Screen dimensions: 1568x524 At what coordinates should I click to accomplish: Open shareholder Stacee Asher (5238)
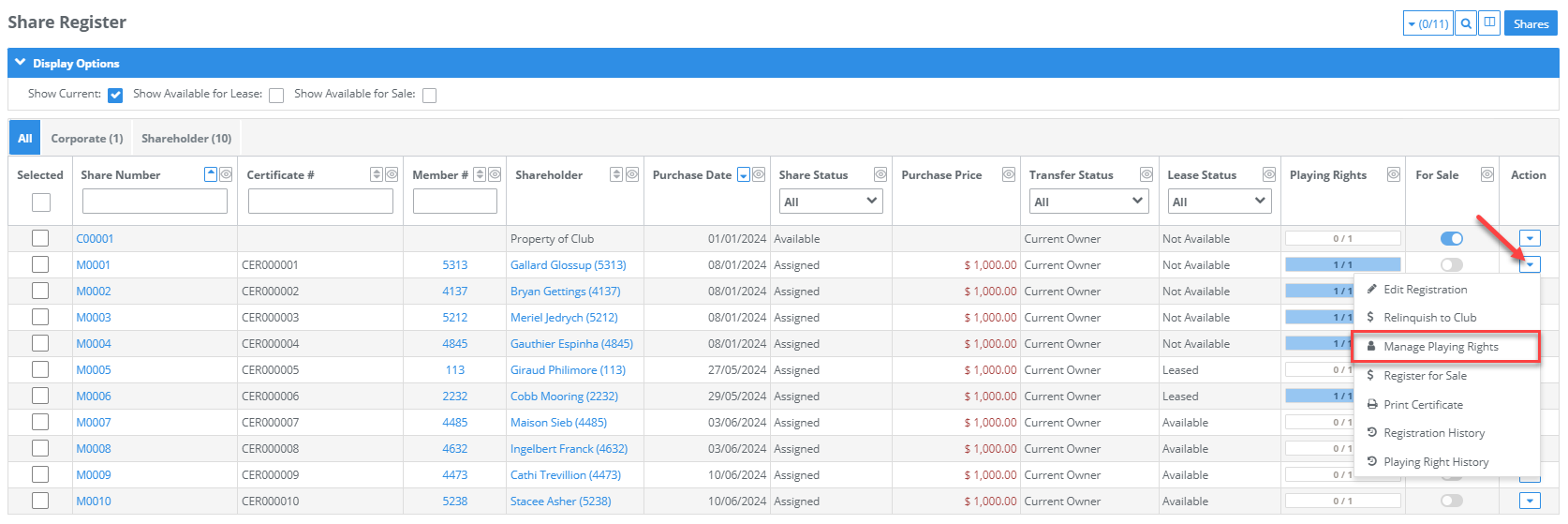click(561, 502)
